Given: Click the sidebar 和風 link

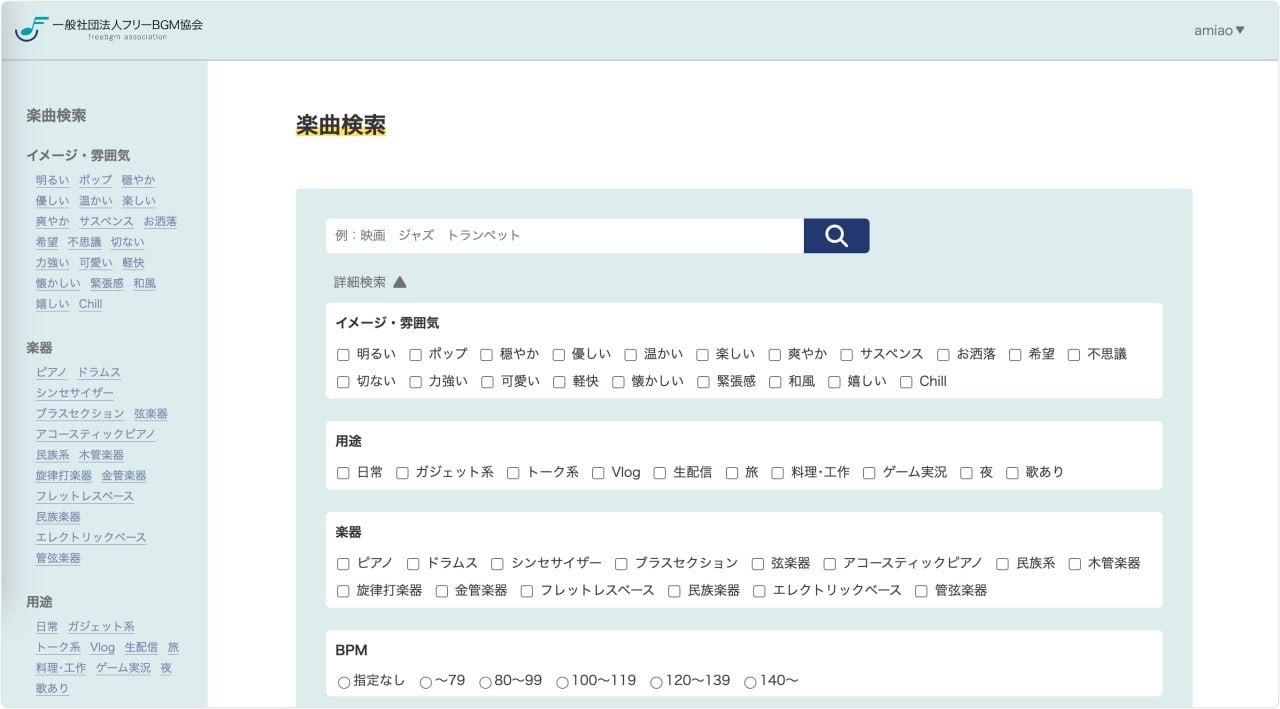Looking at the screenshot, I should tap(144, 283).
